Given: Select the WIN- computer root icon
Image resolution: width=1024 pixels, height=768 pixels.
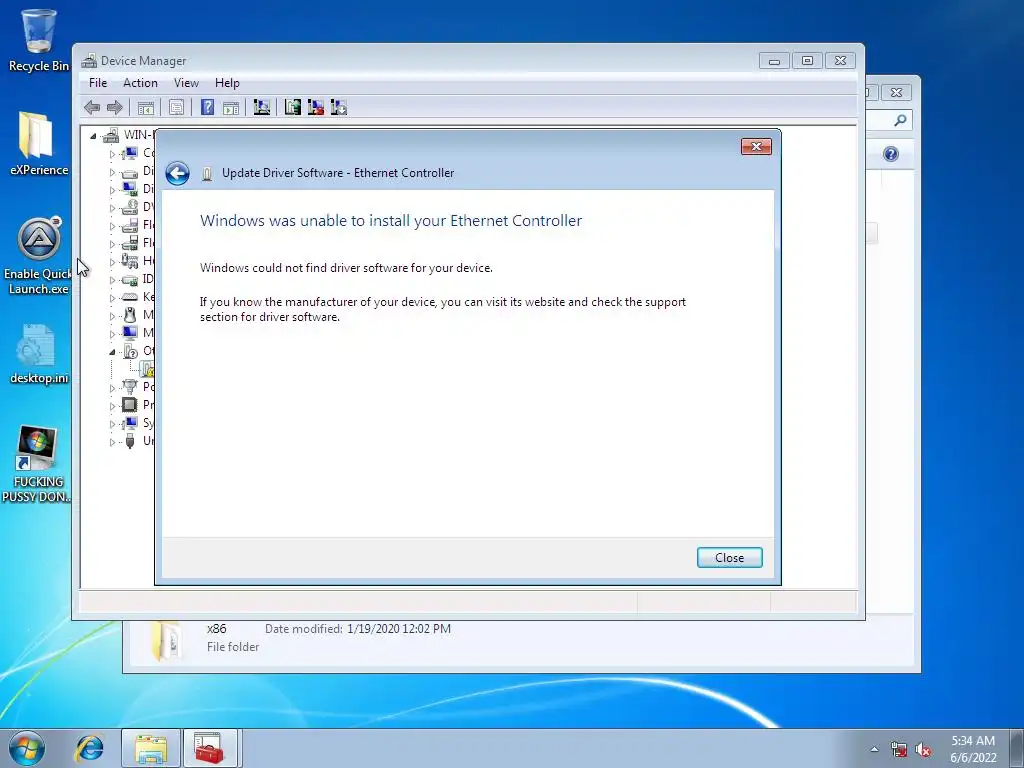Looking at the screenshot, I should point(111,135).
